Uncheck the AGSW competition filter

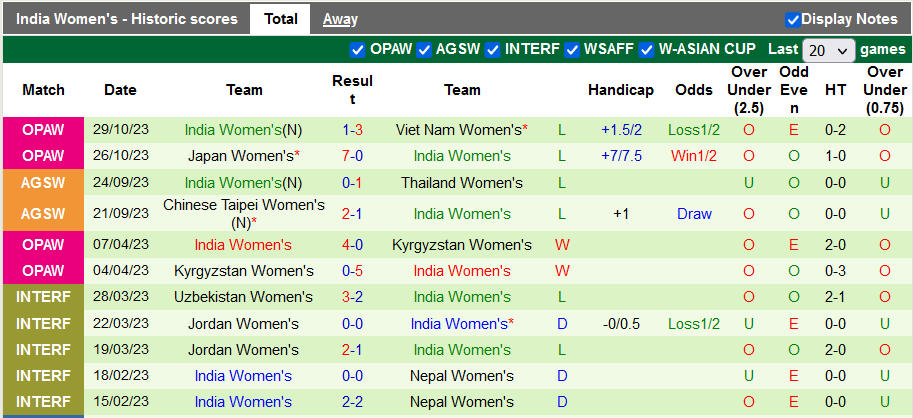coord(424,49)
